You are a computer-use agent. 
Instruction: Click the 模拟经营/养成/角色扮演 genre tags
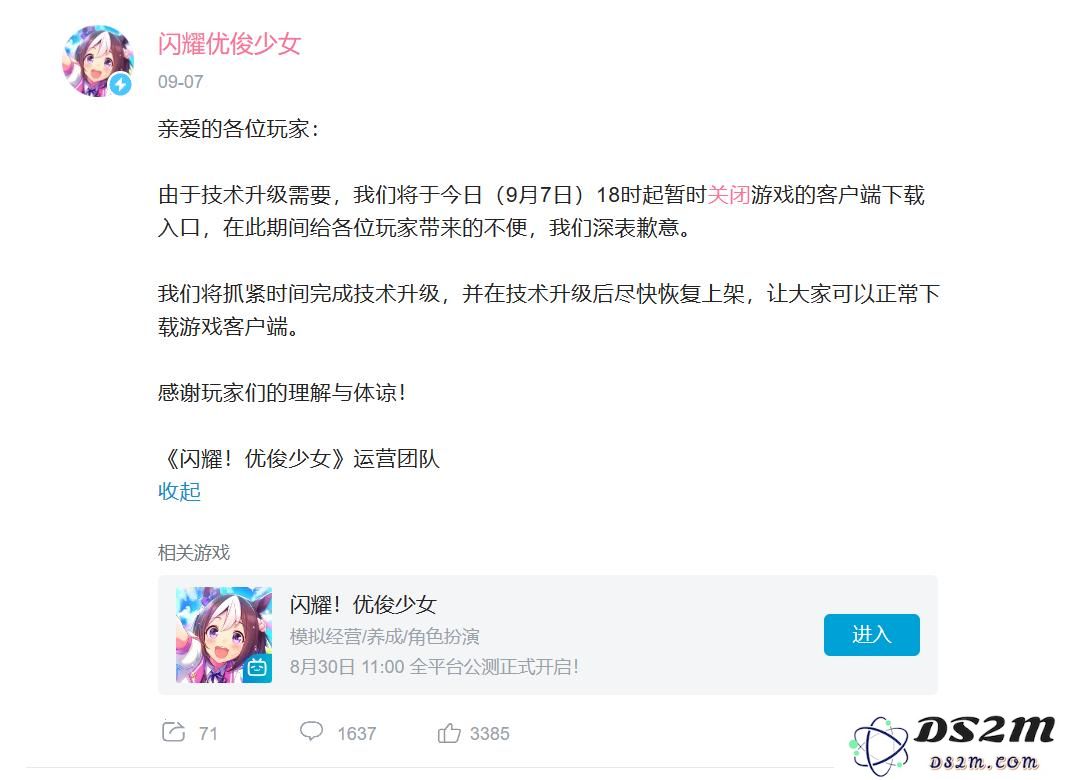pyautogui.click(x=384, y=636)
